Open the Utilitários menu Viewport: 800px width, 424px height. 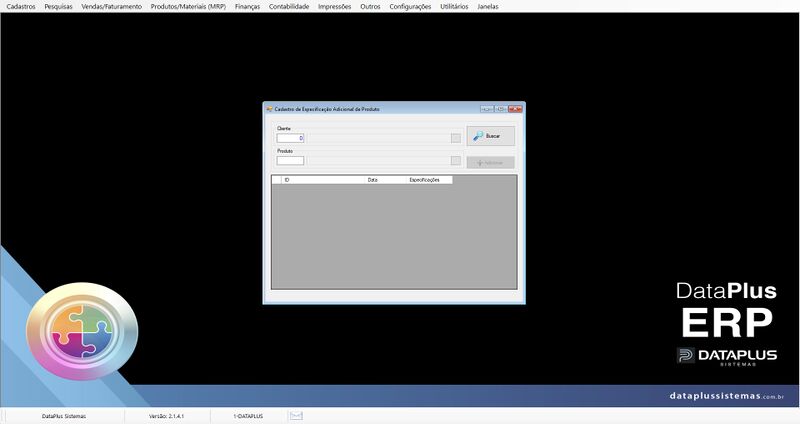tap(454, 7)
